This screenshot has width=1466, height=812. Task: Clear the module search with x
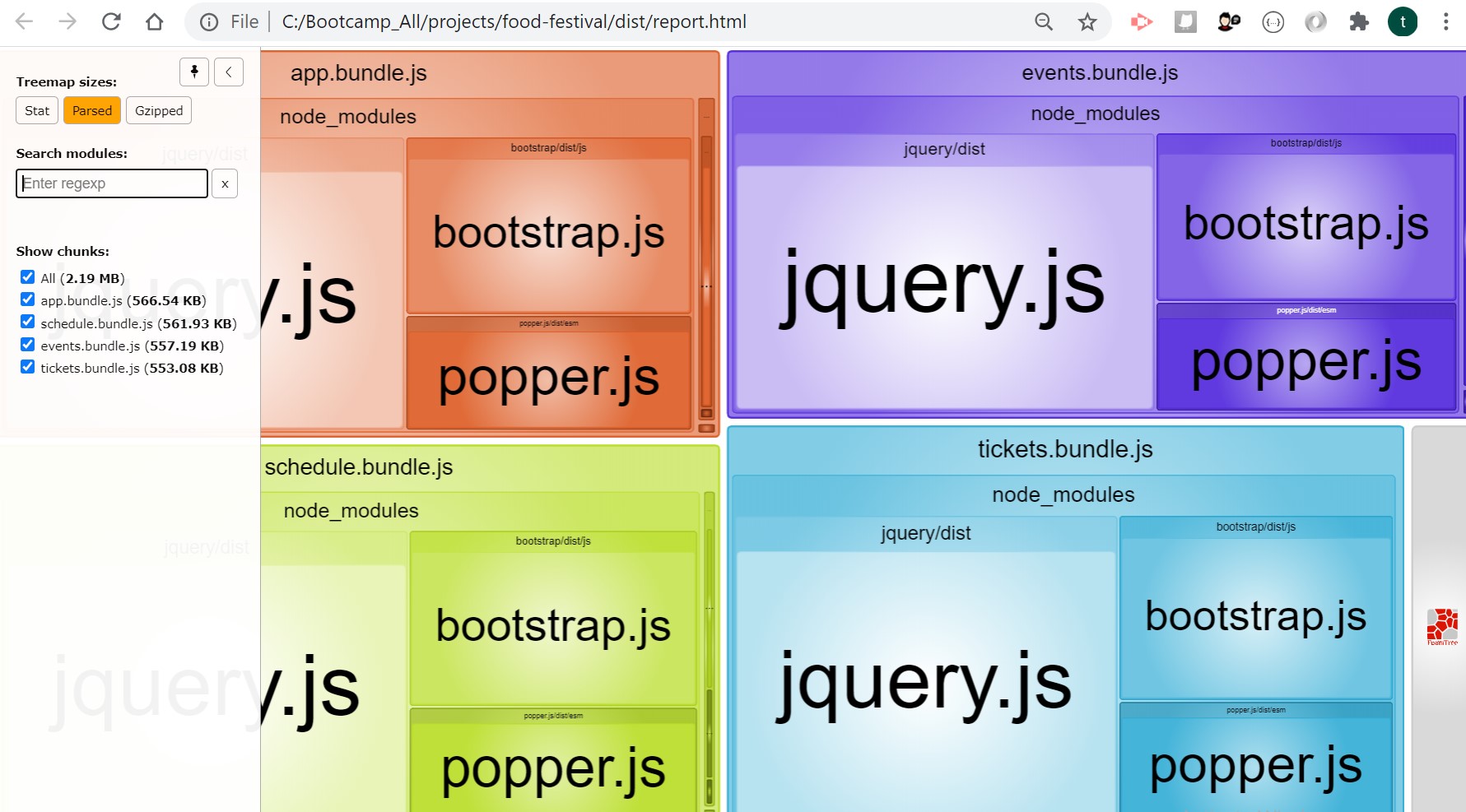coord(225,183)
